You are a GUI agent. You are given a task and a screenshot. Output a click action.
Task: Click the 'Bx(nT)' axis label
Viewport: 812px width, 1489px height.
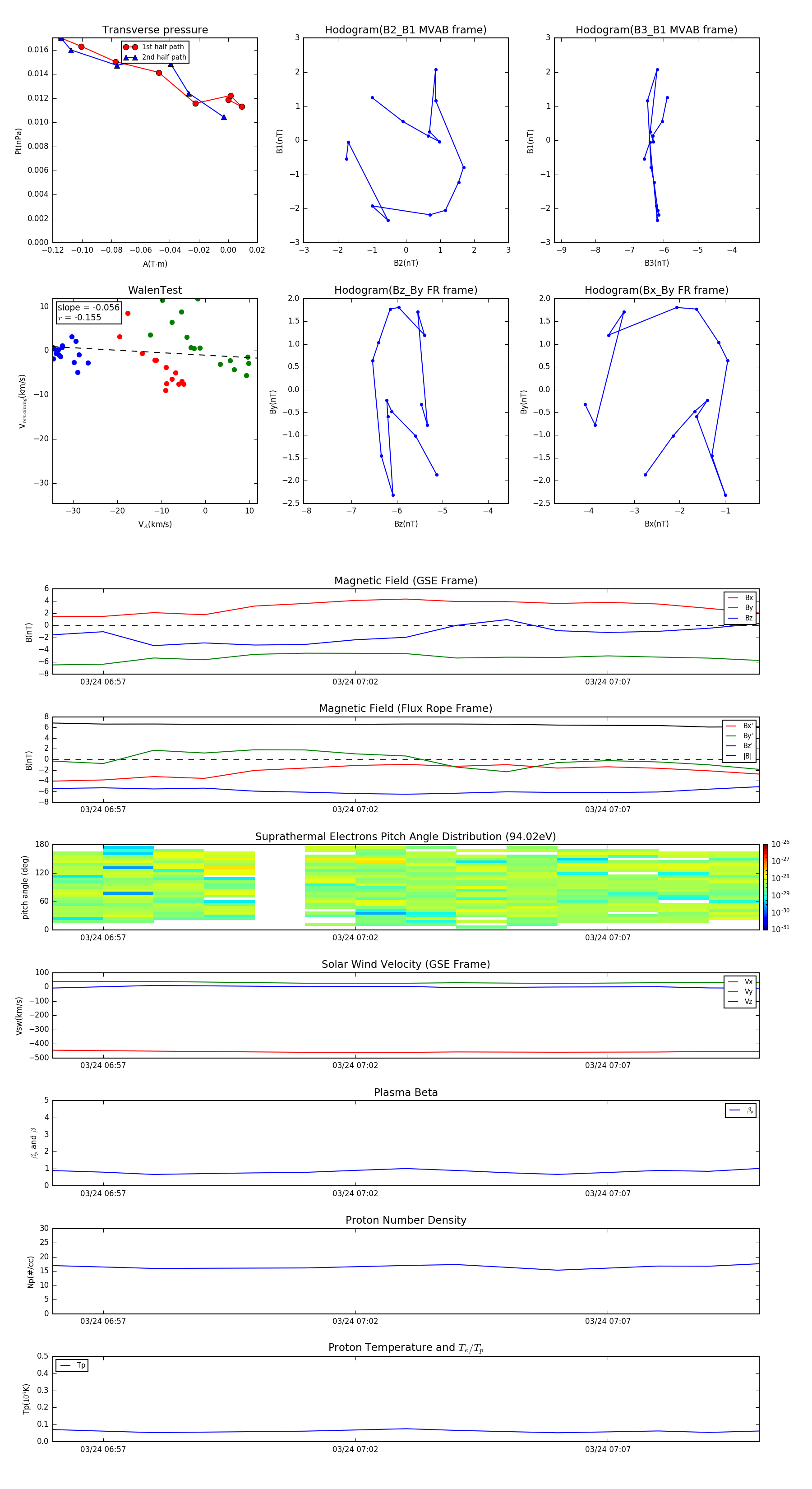click(x=656, y=524)
